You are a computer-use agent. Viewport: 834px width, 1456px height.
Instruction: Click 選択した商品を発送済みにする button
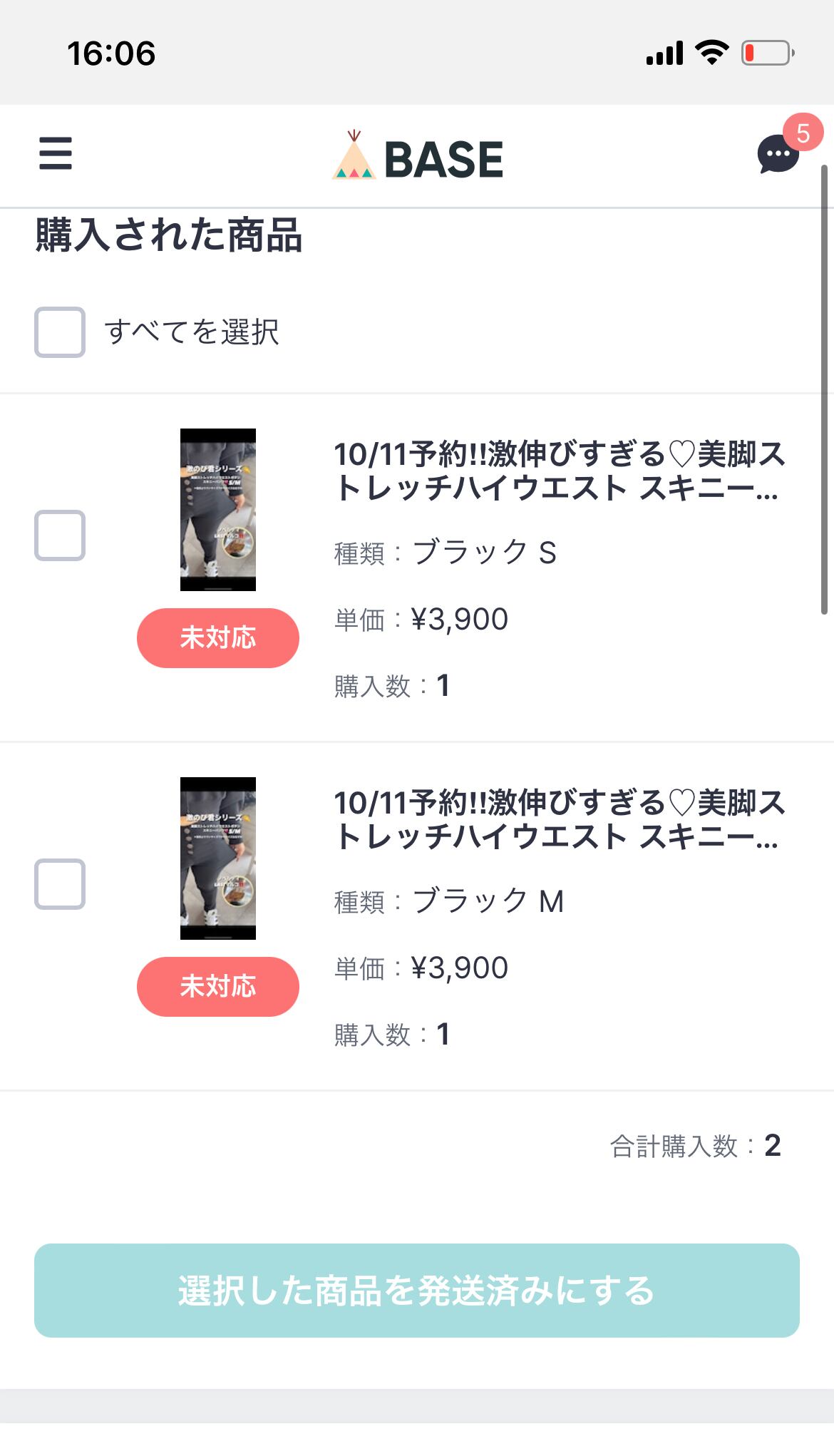pos(417,1291)
